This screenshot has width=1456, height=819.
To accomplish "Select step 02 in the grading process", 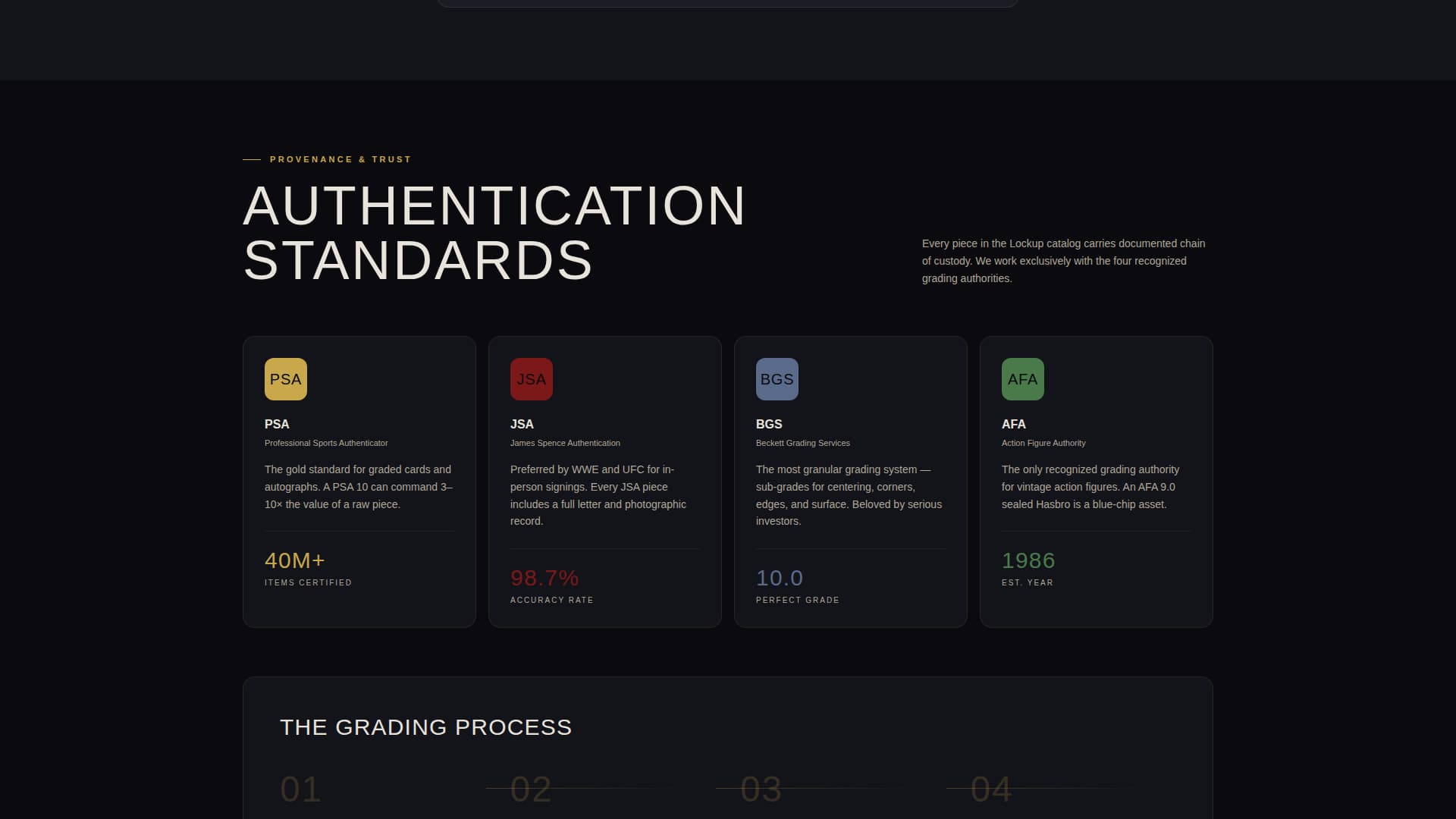I will click(x=531, y=789).
